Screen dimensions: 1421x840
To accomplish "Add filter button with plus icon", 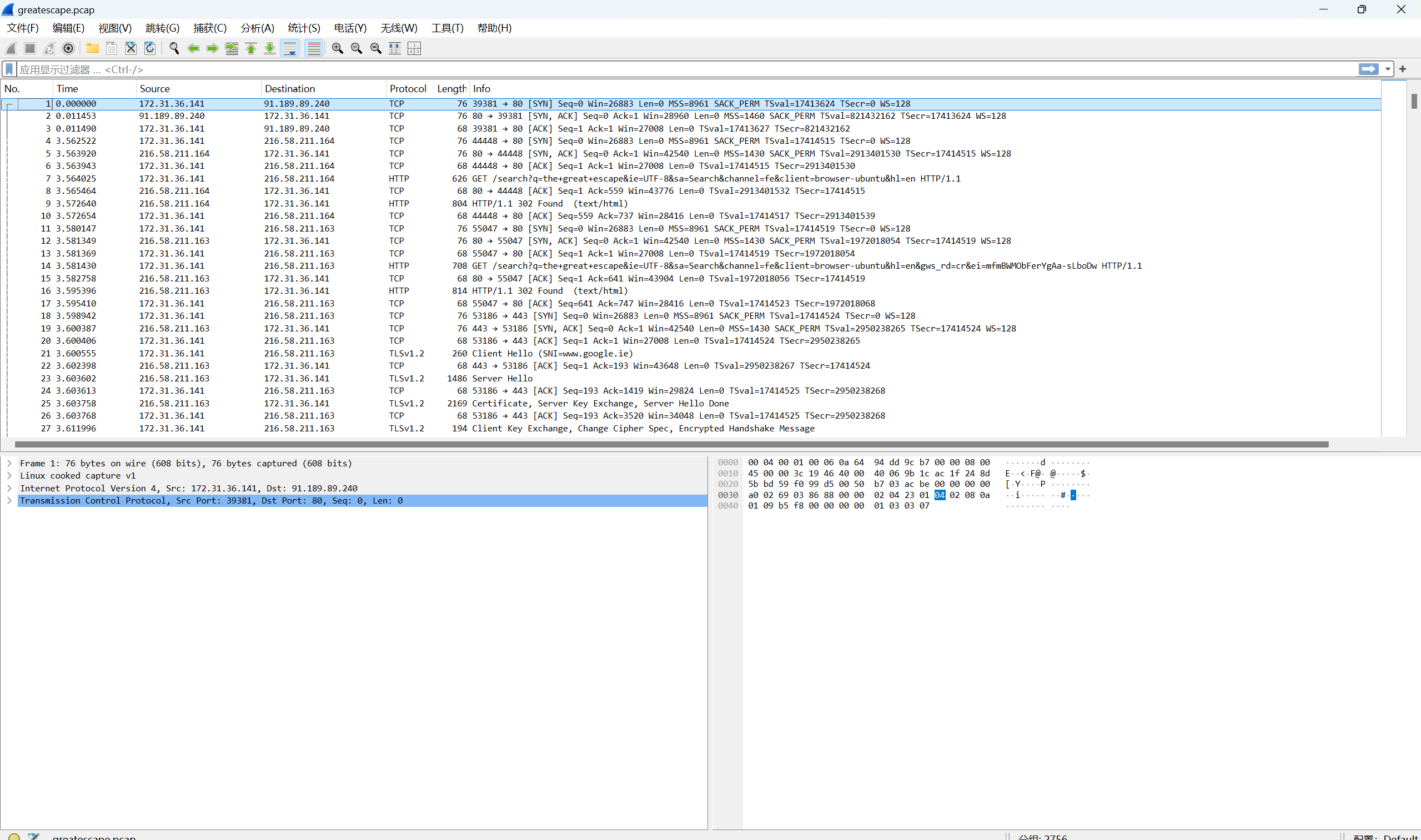I will tap(1403, 69).
